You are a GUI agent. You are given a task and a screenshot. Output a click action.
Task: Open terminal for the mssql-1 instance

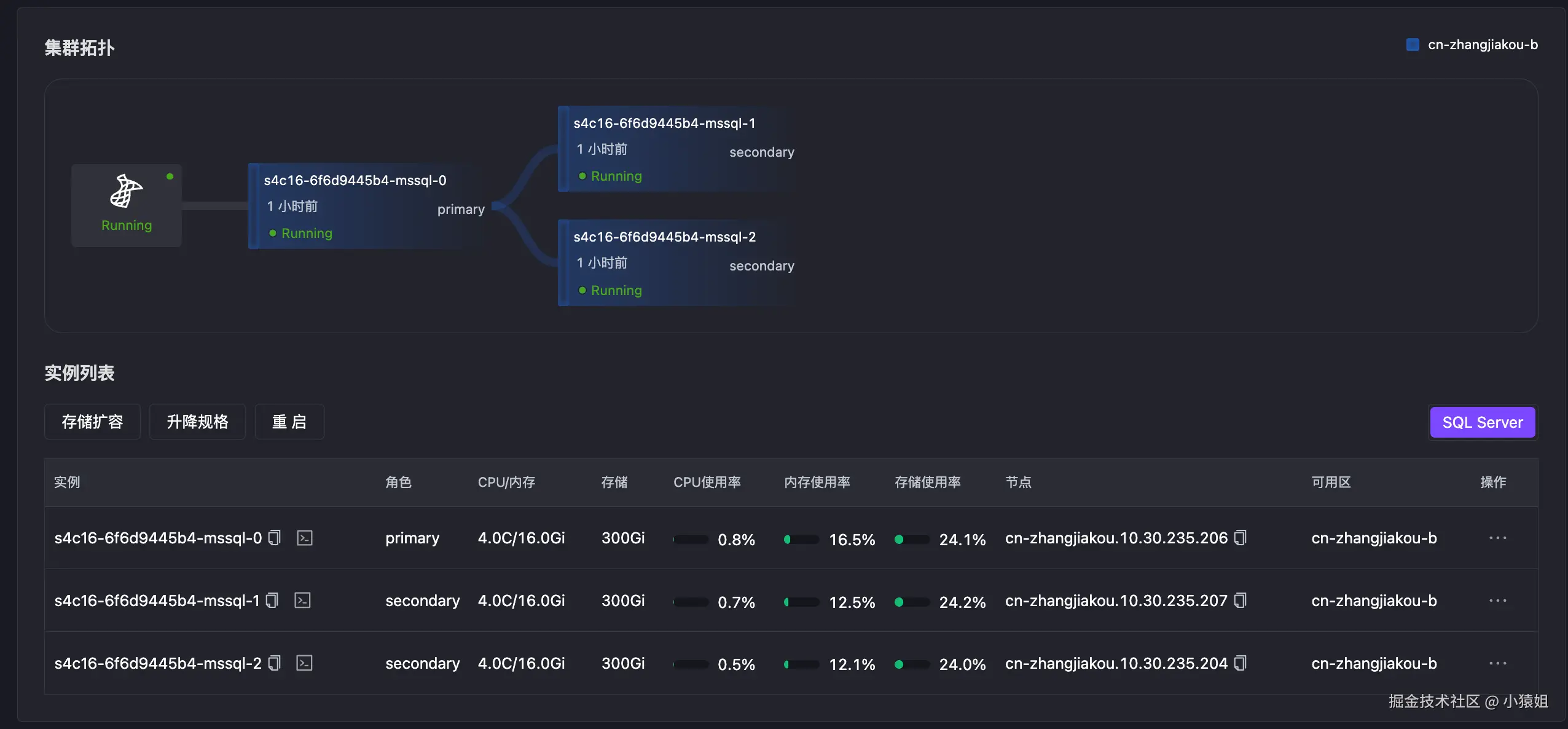pos(302,601)
